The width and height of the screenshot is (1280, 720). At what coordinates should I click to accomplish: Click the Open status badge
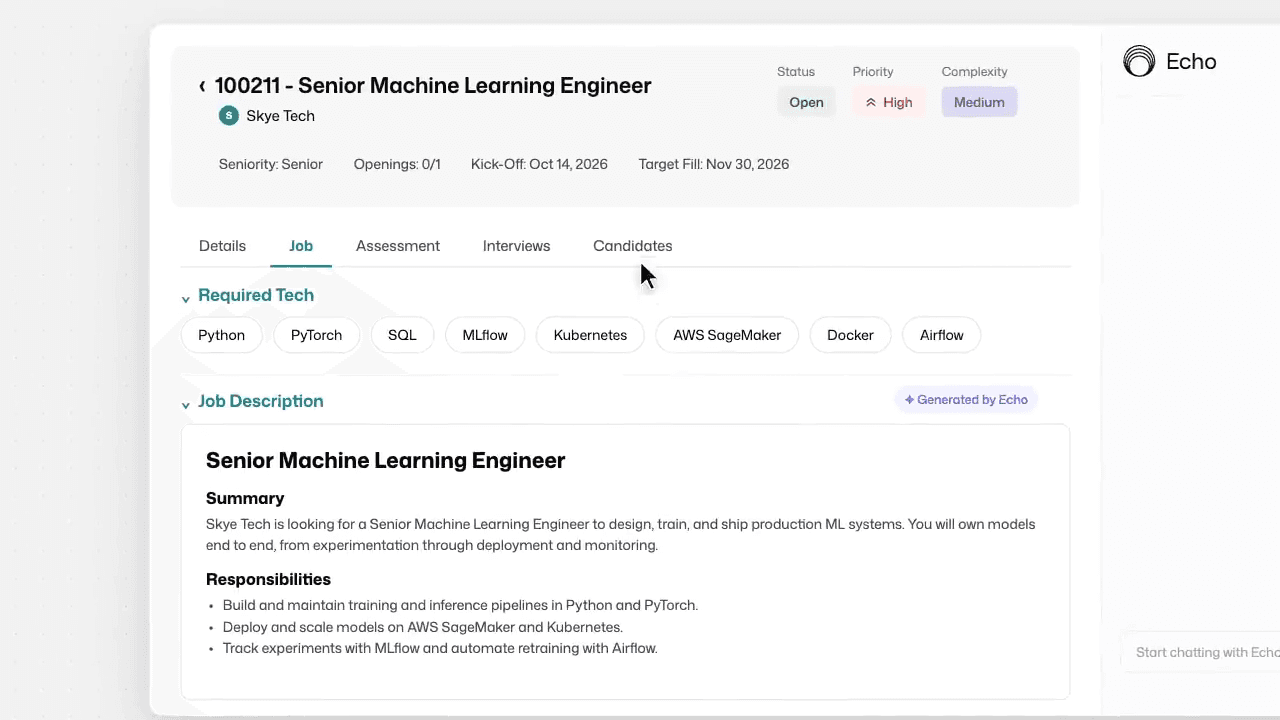pos(806,102)
